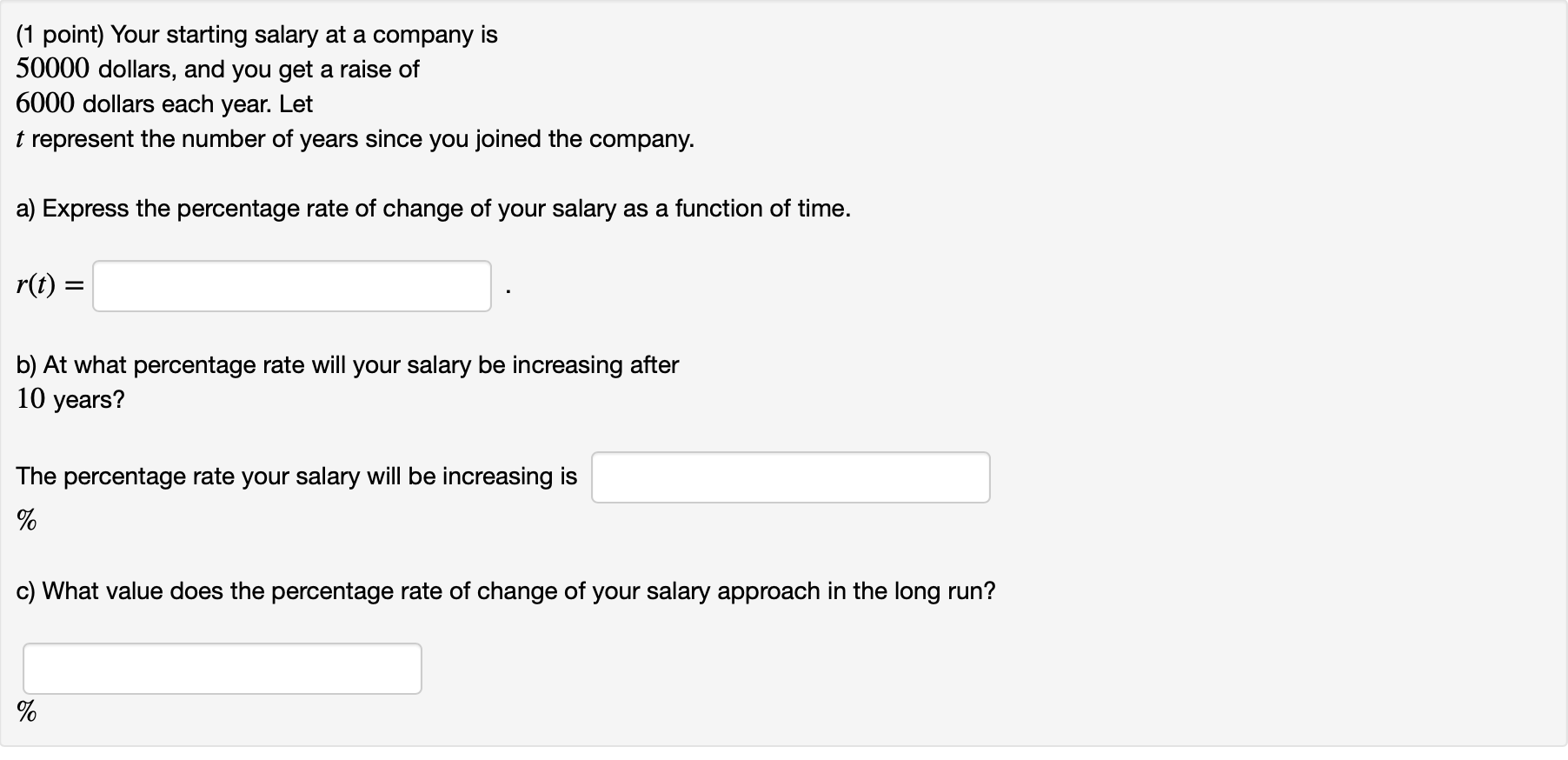Click the part c long run answer box
Image resolution: width=1568 pixels, height=760 pixels.
(222, 668)
